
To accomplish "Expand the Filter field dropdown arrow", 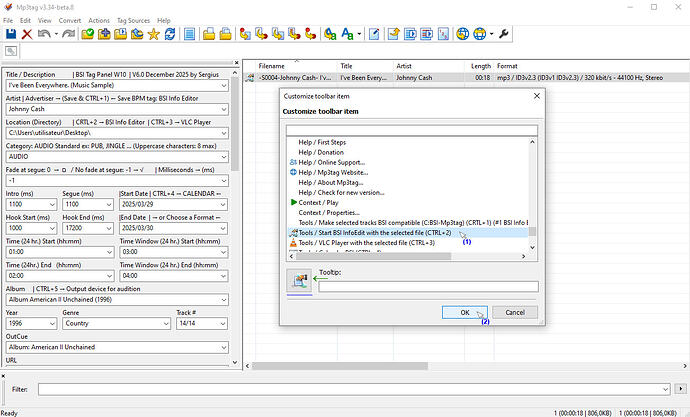I will pyautogui.click(x=665, y=389).
